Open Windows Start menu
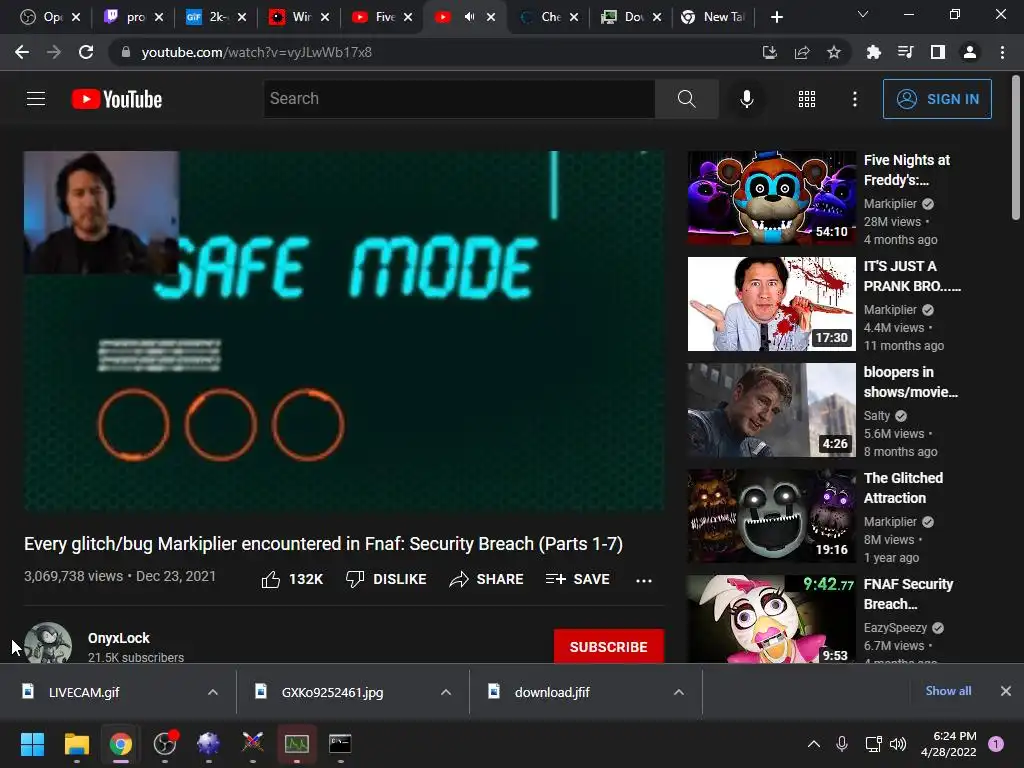The image size is (1024, 768). coord(32,744)
